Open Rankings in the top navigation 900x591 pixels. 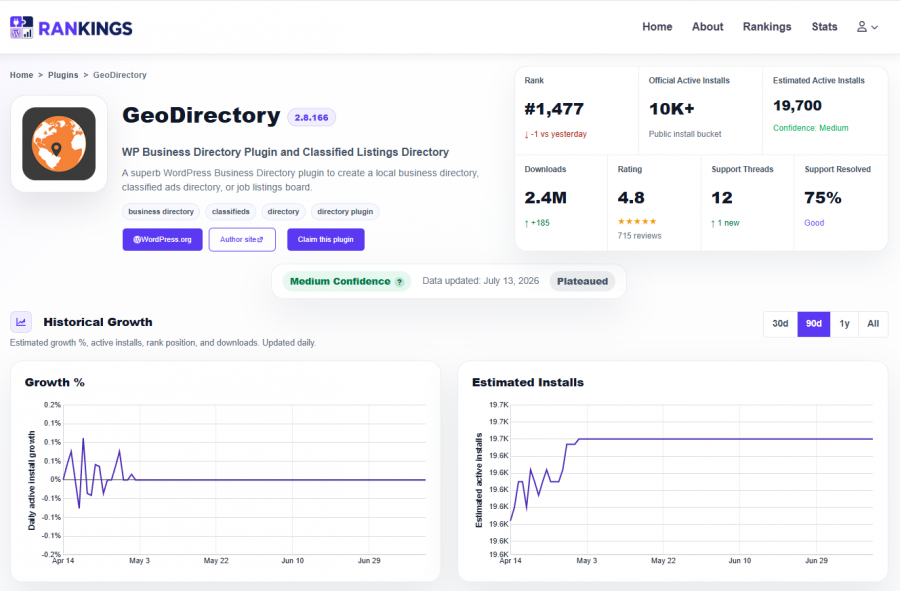pyautogui.click(x=767, y=27)
